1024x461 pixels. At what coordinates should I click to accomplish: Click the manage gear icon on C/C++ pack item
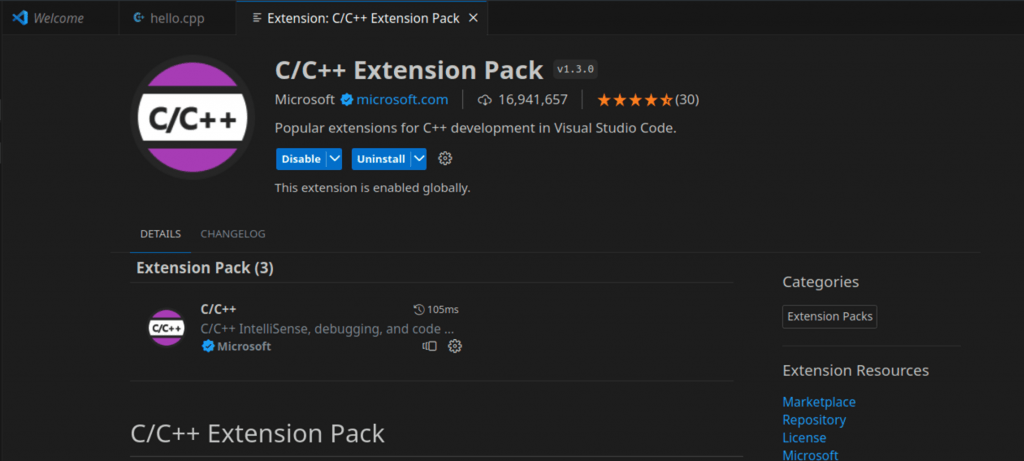click(455, 346)
